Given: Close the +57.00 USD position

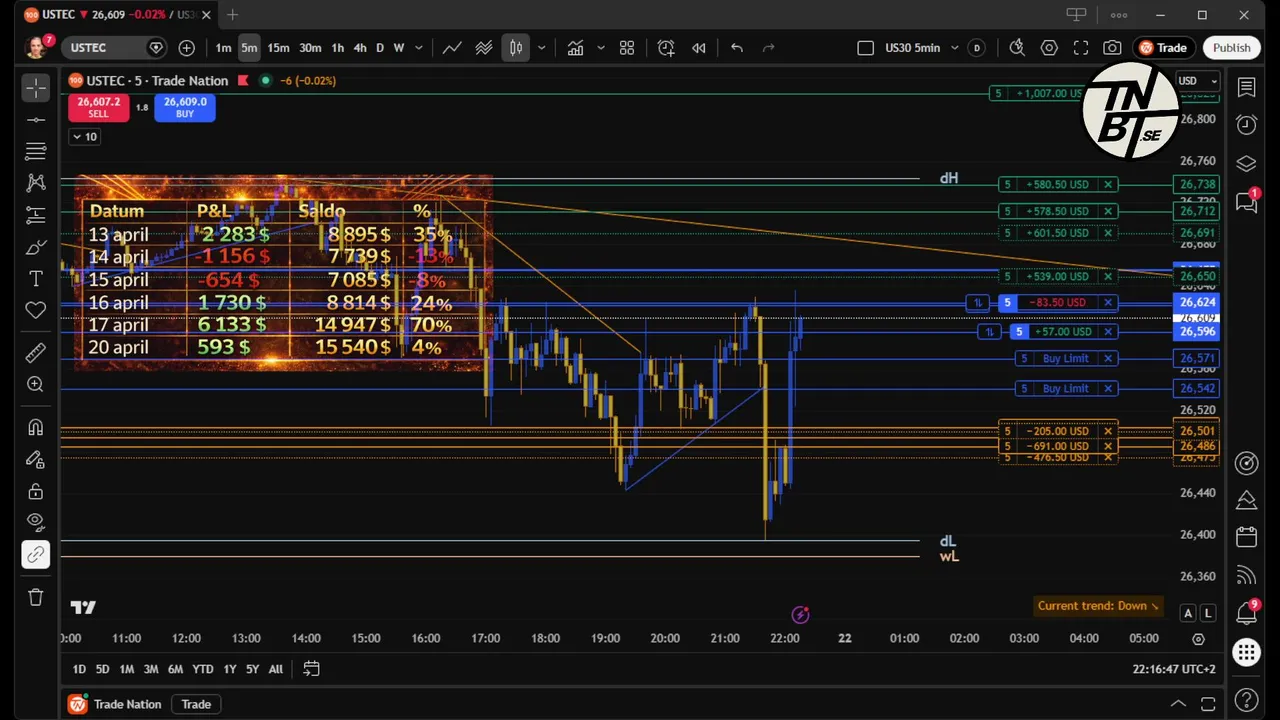Looking at the screenshot, I should (x=1108, y=331).
